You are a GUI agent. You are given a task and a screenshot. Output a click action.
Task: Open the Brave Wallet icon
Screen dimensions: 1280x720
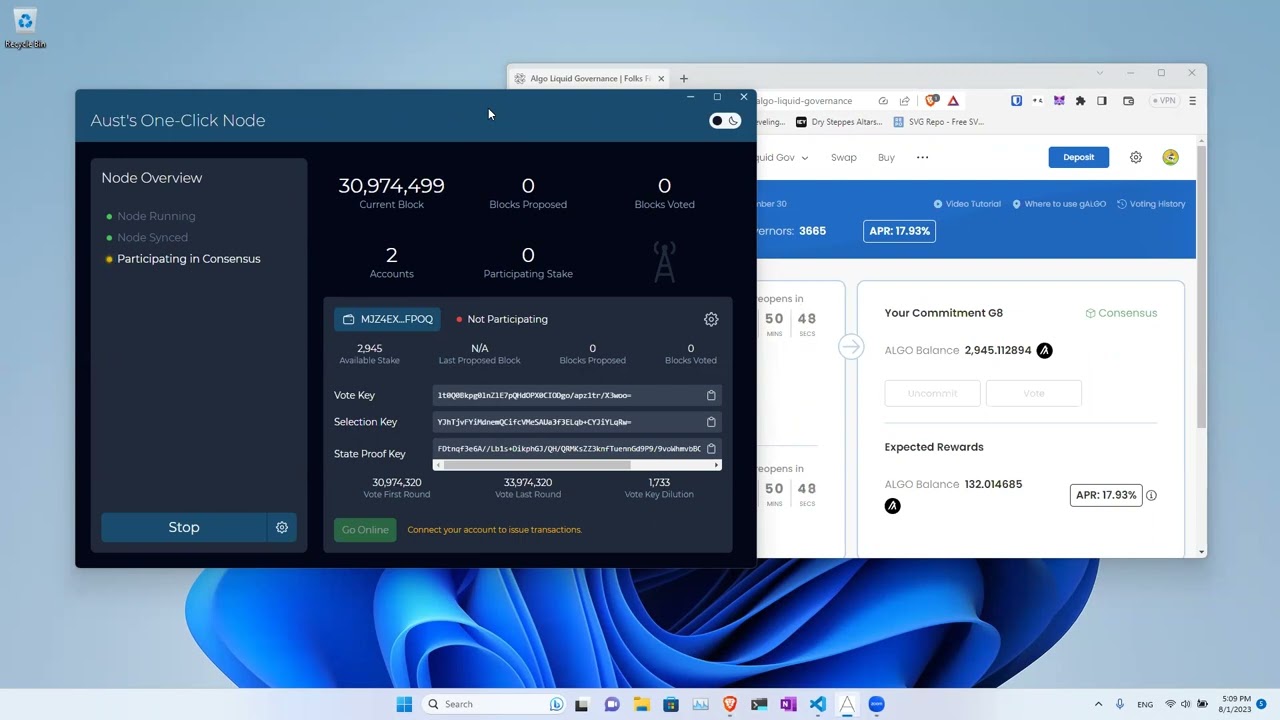pyautogui.click(x=1128, y=101)
